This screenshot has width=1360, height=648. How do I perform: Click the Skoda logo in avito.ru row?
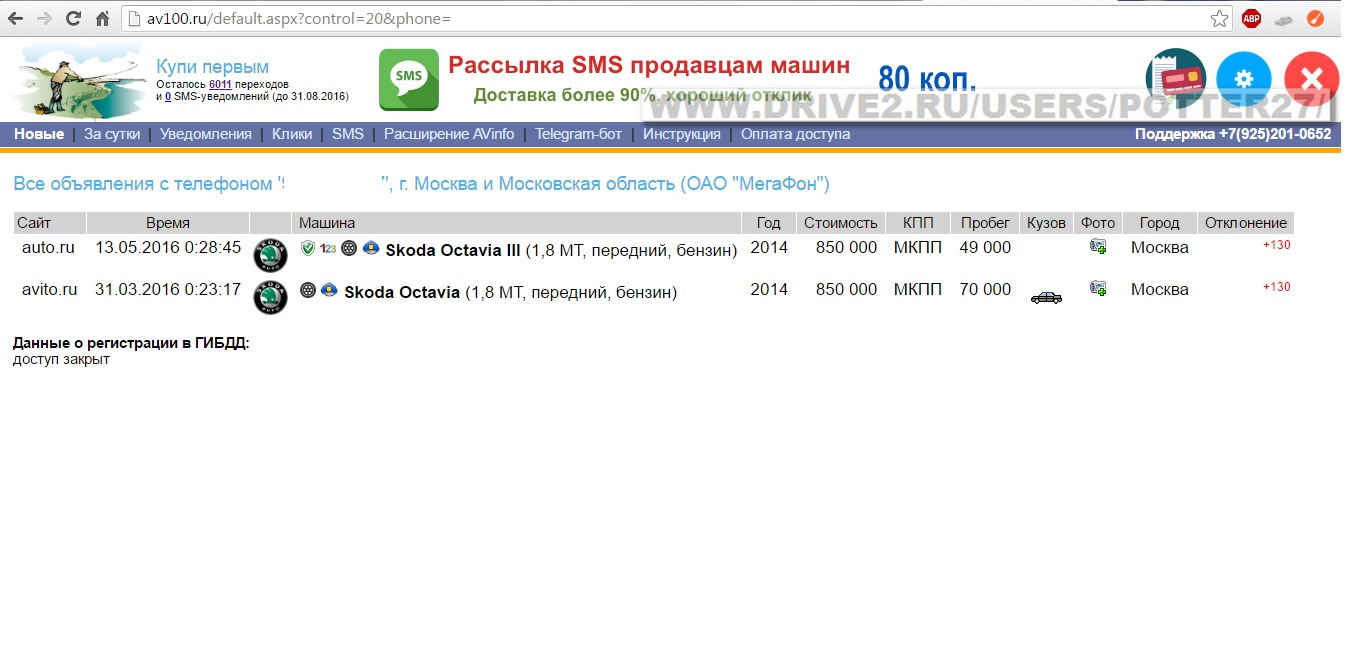[x=270, y=298]
